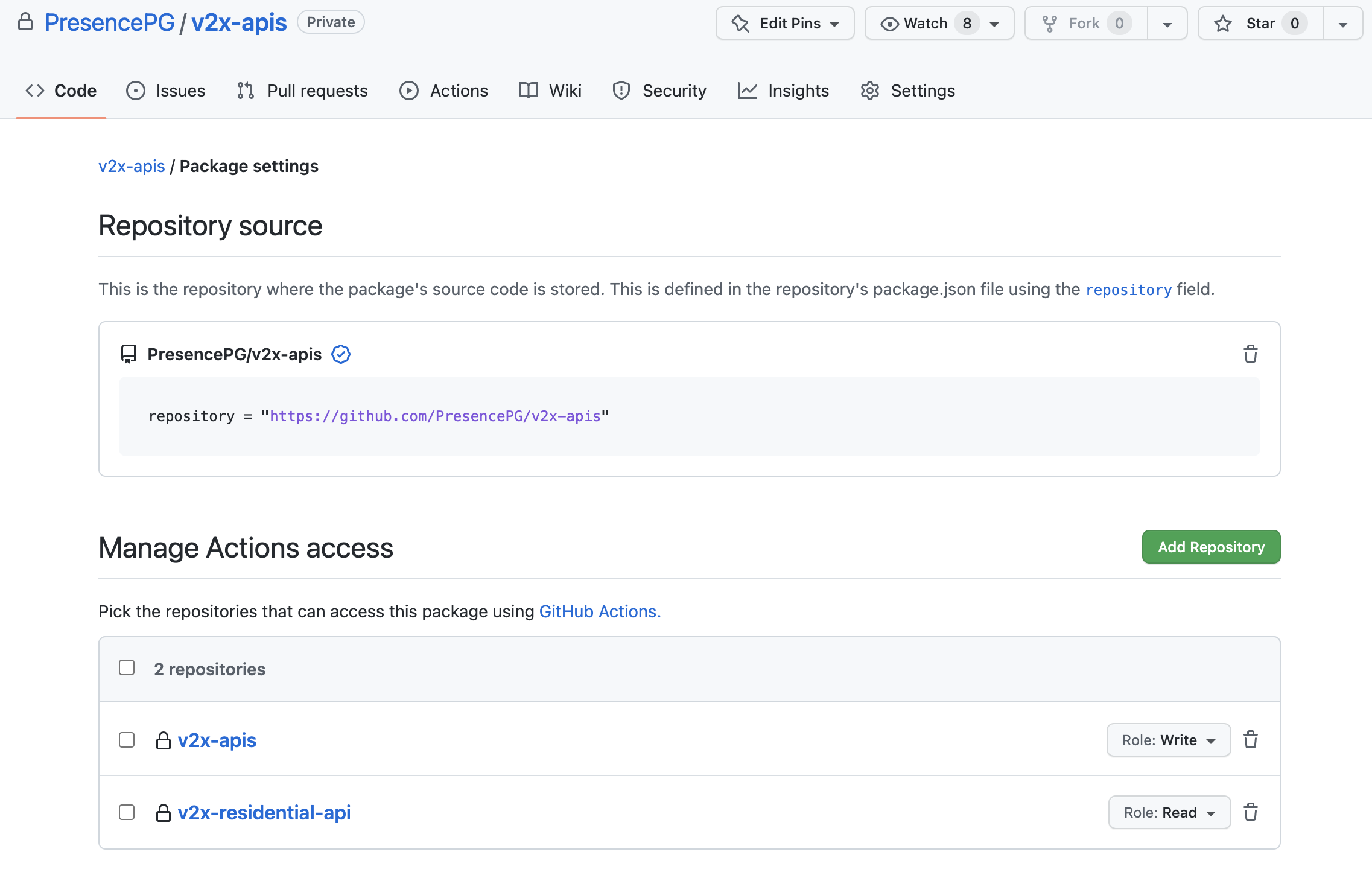Click the Insights graph icon
The width and height of the screenshot is (1372, 875).
(x=747, y=91)
